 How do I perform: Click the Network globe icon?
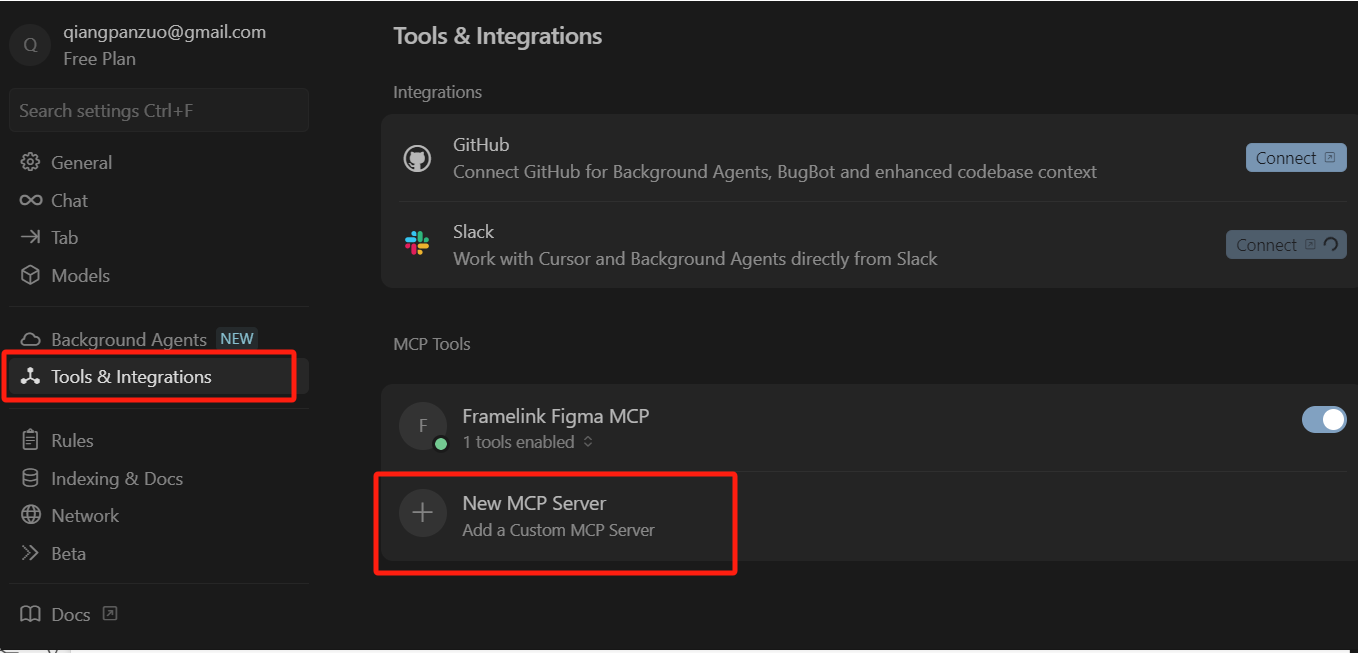click(x=31, y=516)
